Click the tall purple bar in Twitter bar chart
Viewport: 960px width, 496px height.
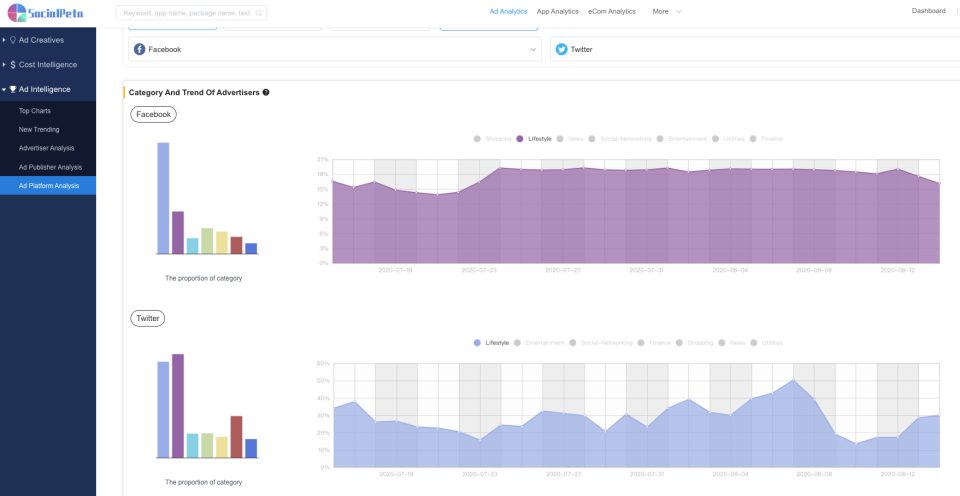(178, 405)
